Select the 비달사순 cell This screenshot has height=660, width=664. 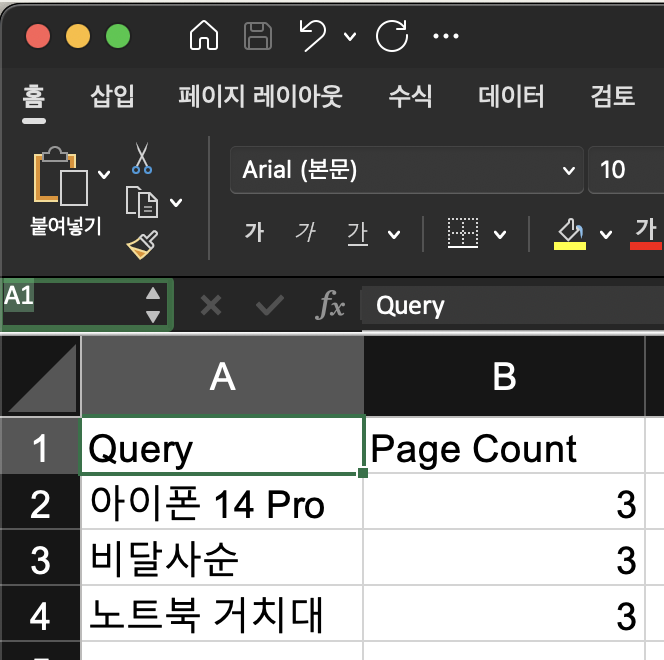222,559
